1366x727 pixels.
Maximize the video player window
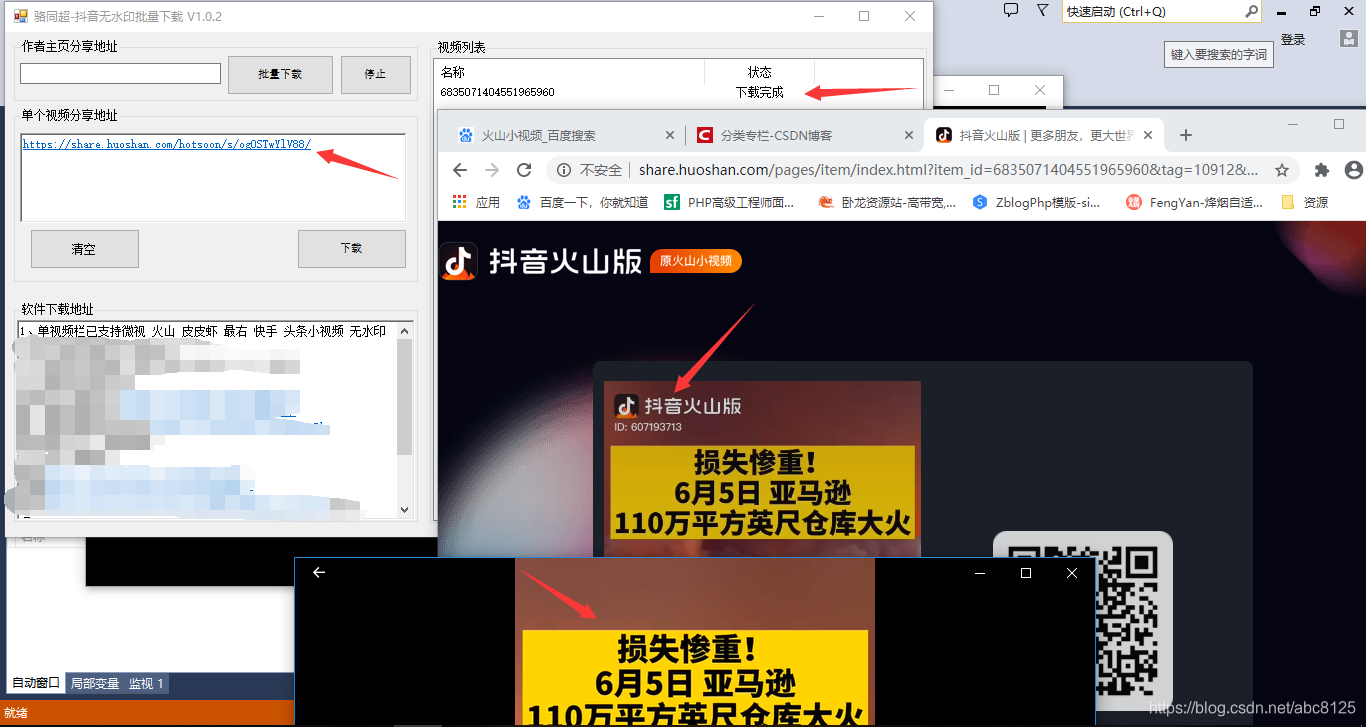[1025, 573]
